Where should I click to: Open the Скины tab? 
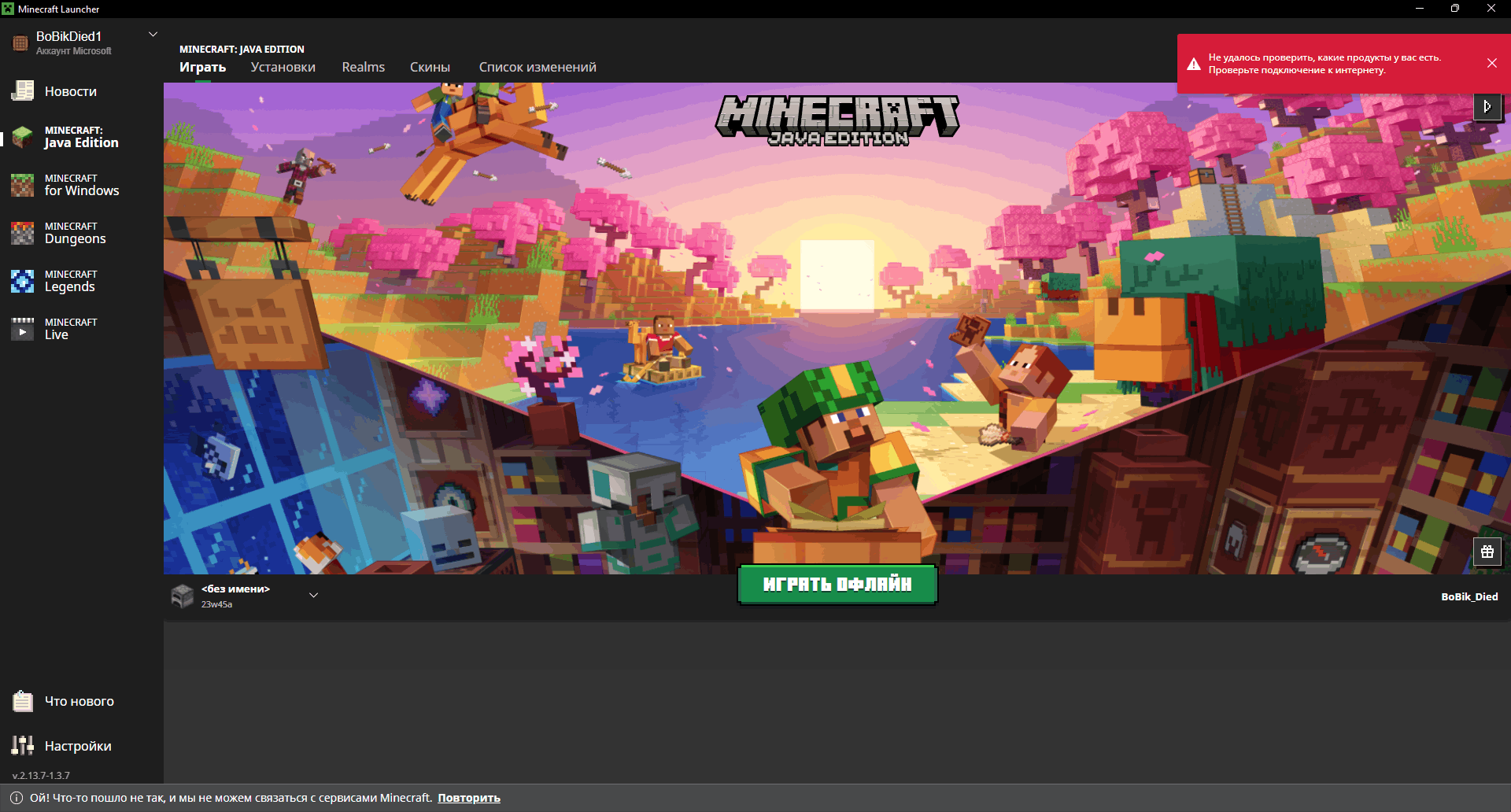430,67
